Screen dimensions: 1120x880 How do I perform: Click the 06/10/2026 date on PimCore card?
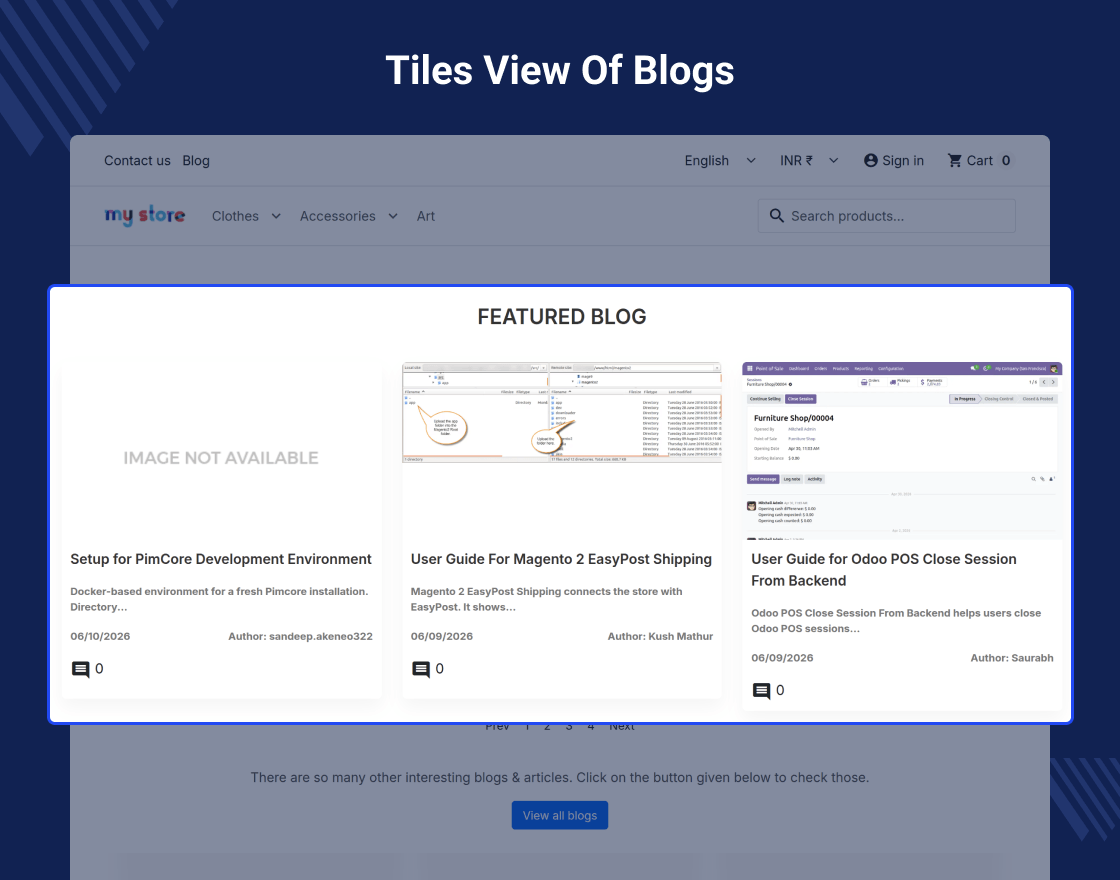point(100,636)
